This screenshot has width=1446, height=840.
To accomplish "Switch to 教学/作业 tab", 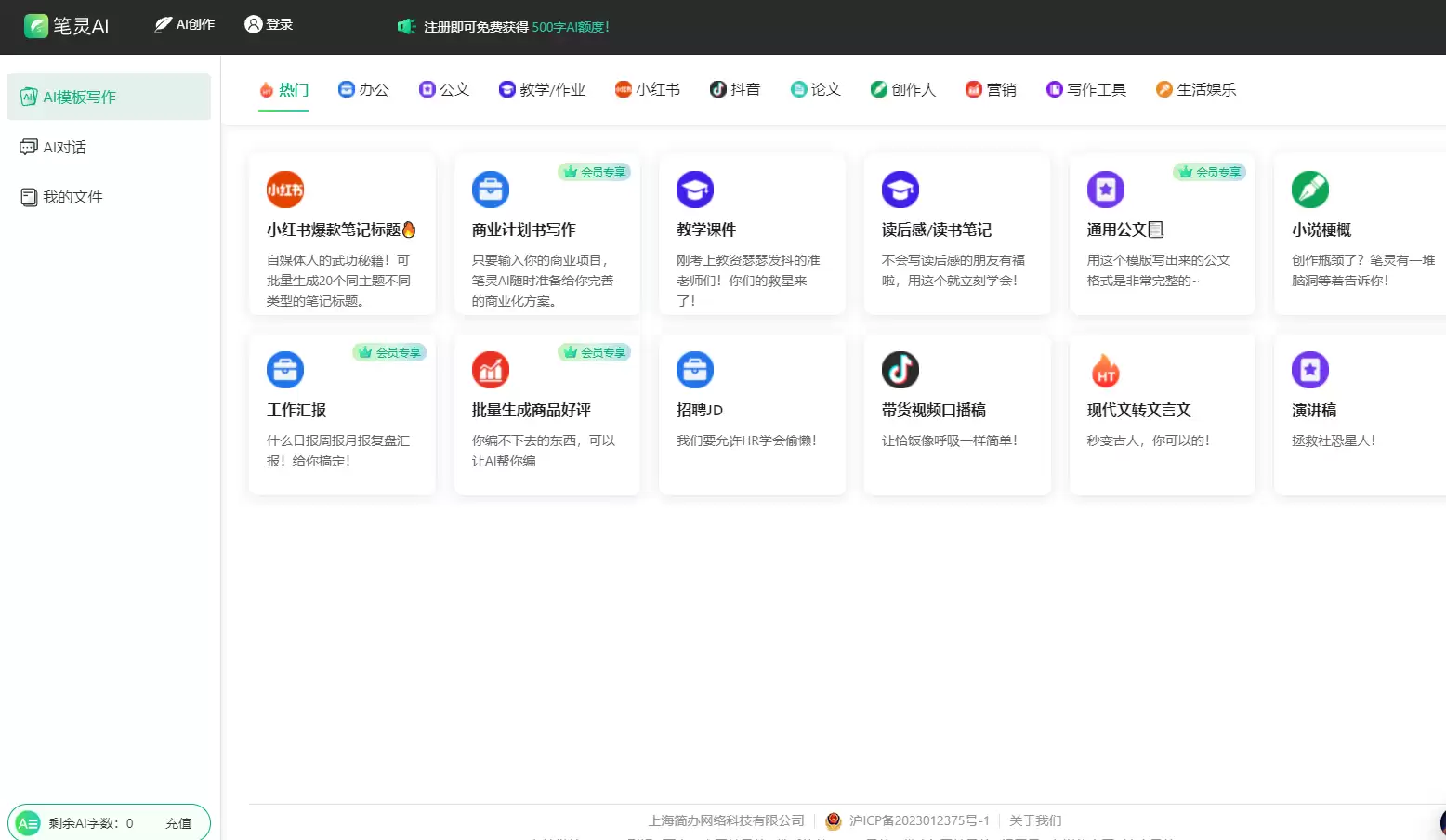I will [x=542, y=89].
